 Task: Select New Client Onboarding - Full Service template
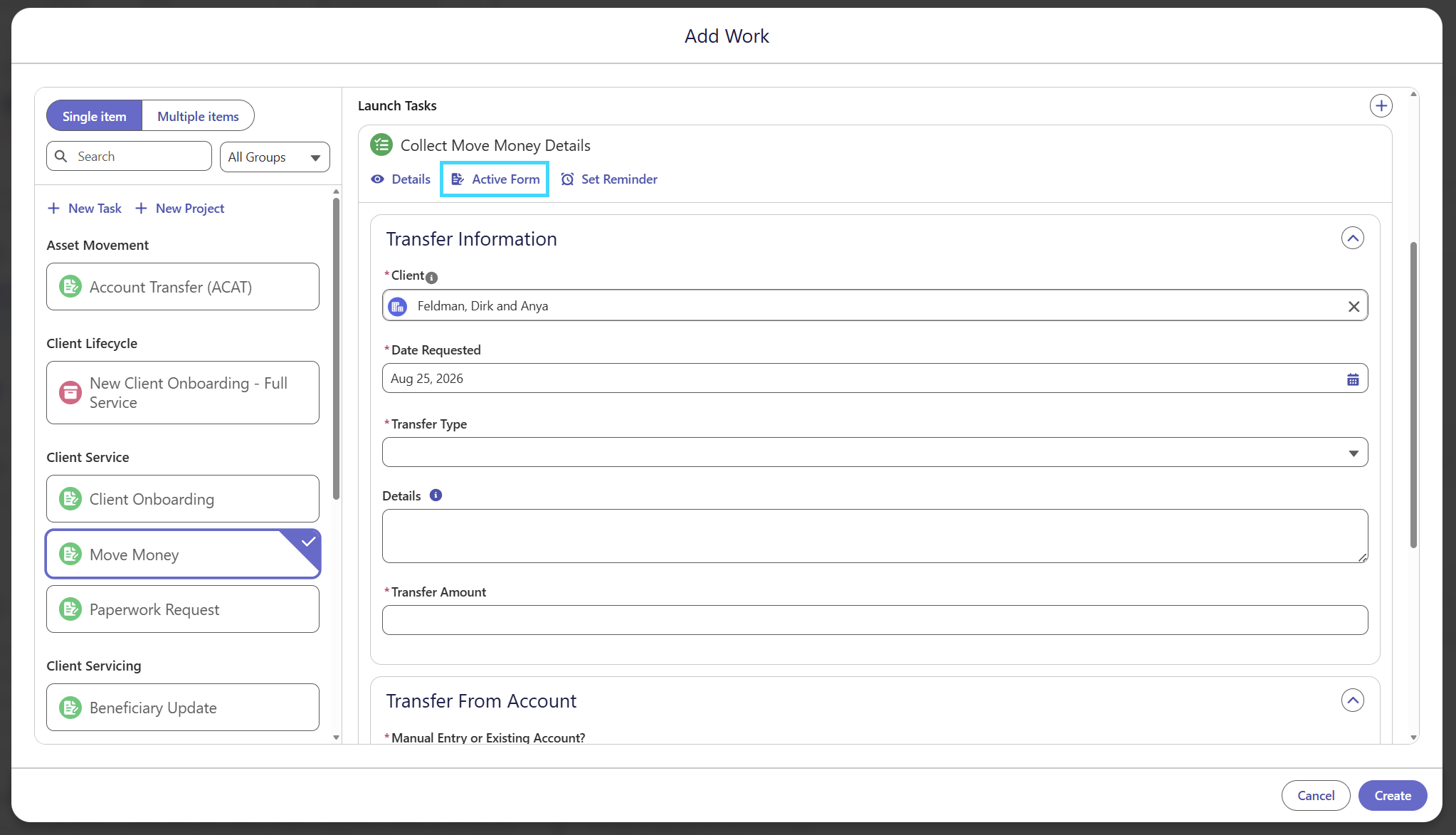pyautogui.click(x=183, y=393)
